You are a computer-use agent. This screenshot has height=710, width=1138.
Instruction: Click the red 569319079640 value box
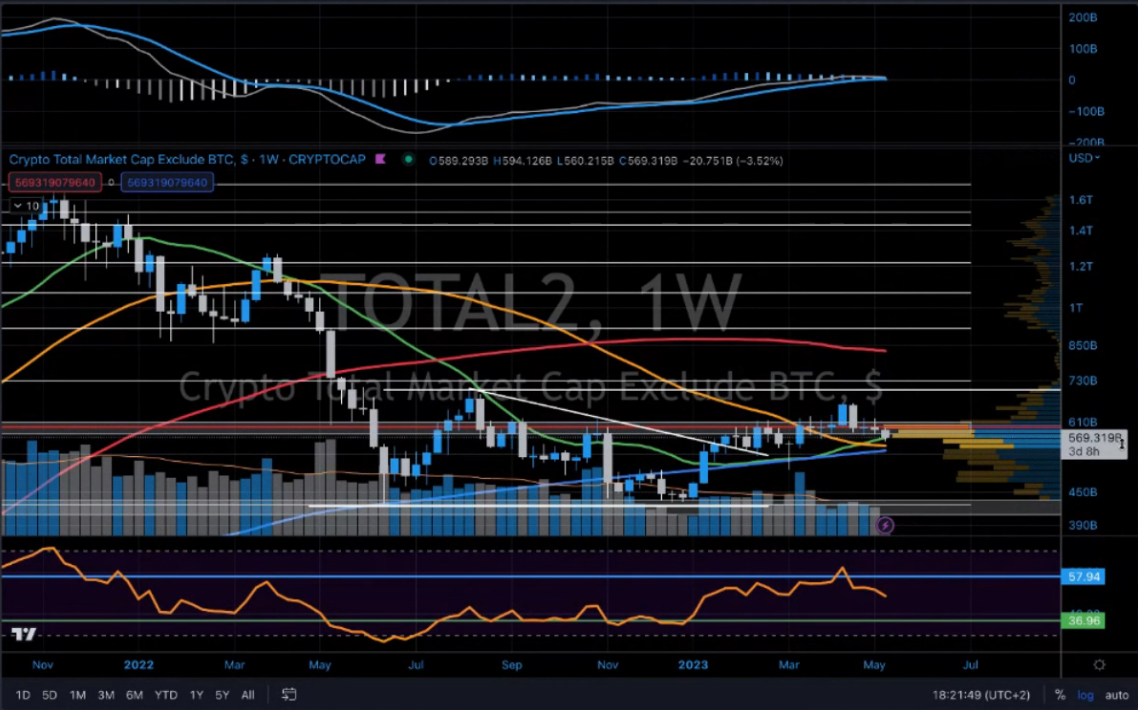pos(60,182)
